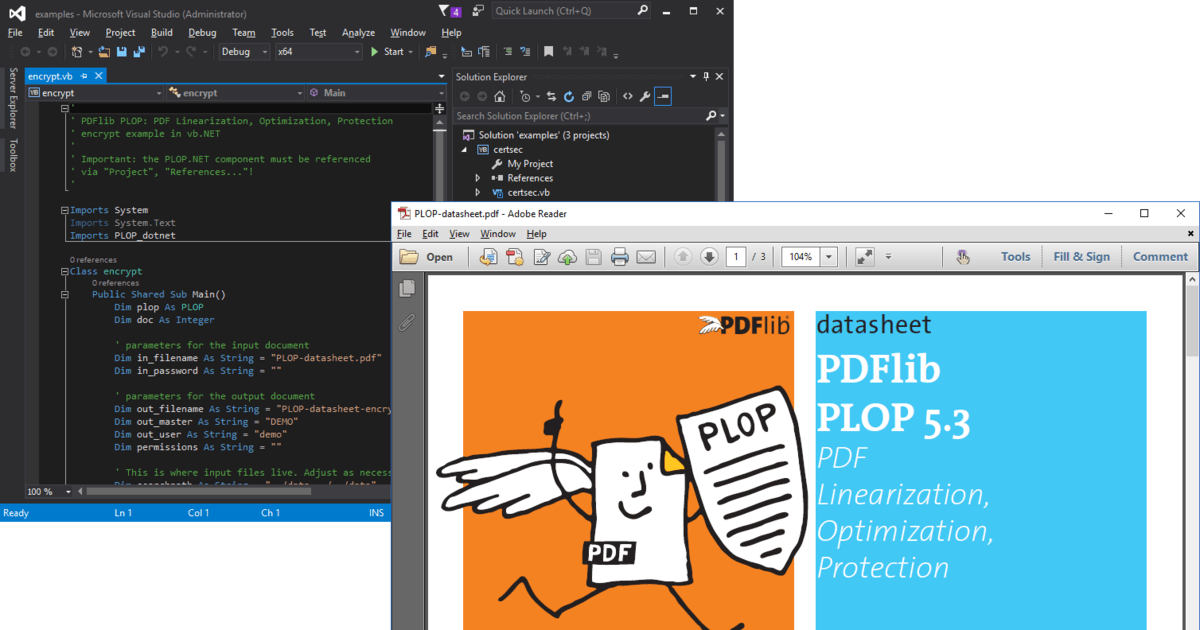
Task: Toggle fullscreen reading mode in Adobe Reader
Action: (864, 256)
